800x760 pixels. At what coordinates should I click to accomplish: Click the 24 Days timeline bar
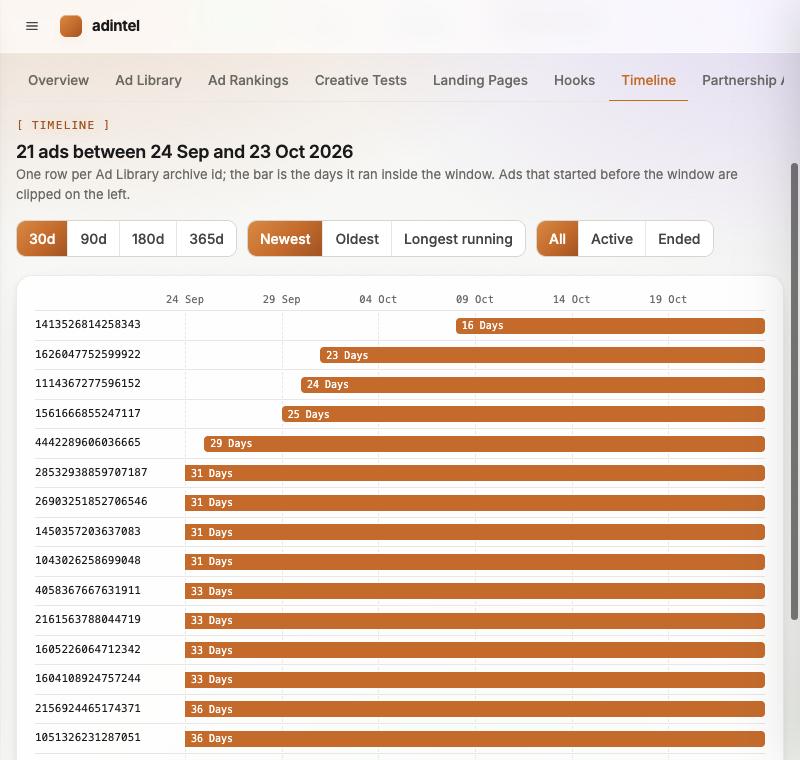coord(533,385)
